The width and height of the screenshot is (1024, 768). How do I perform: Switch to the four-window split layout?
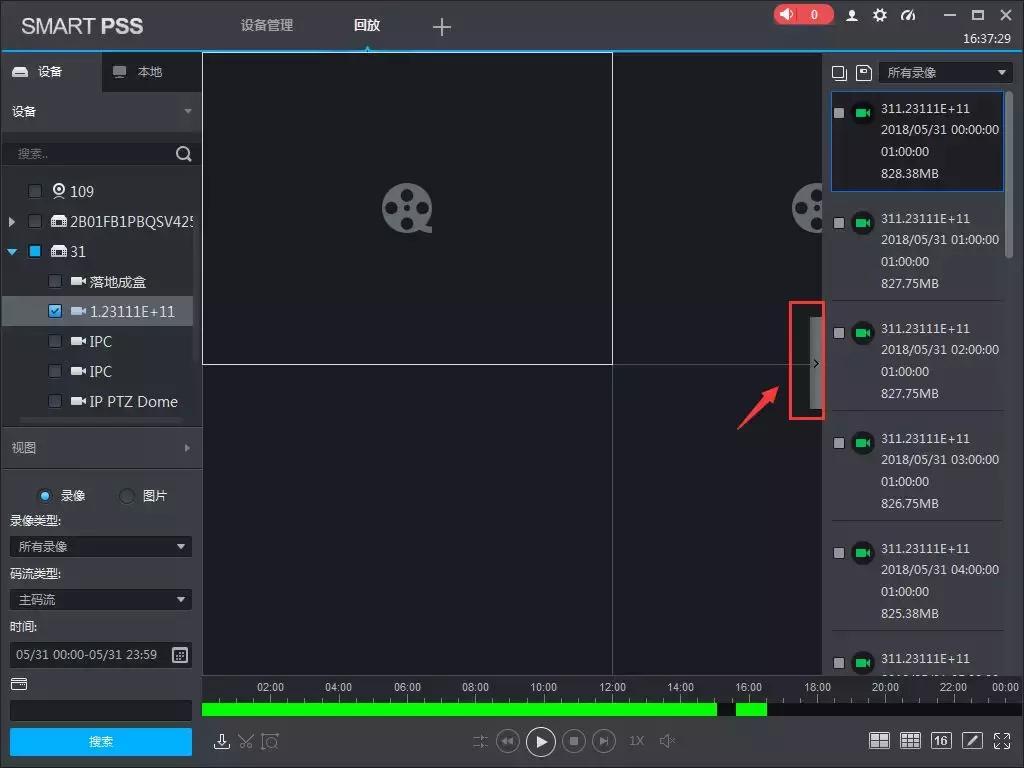(879, 741)
